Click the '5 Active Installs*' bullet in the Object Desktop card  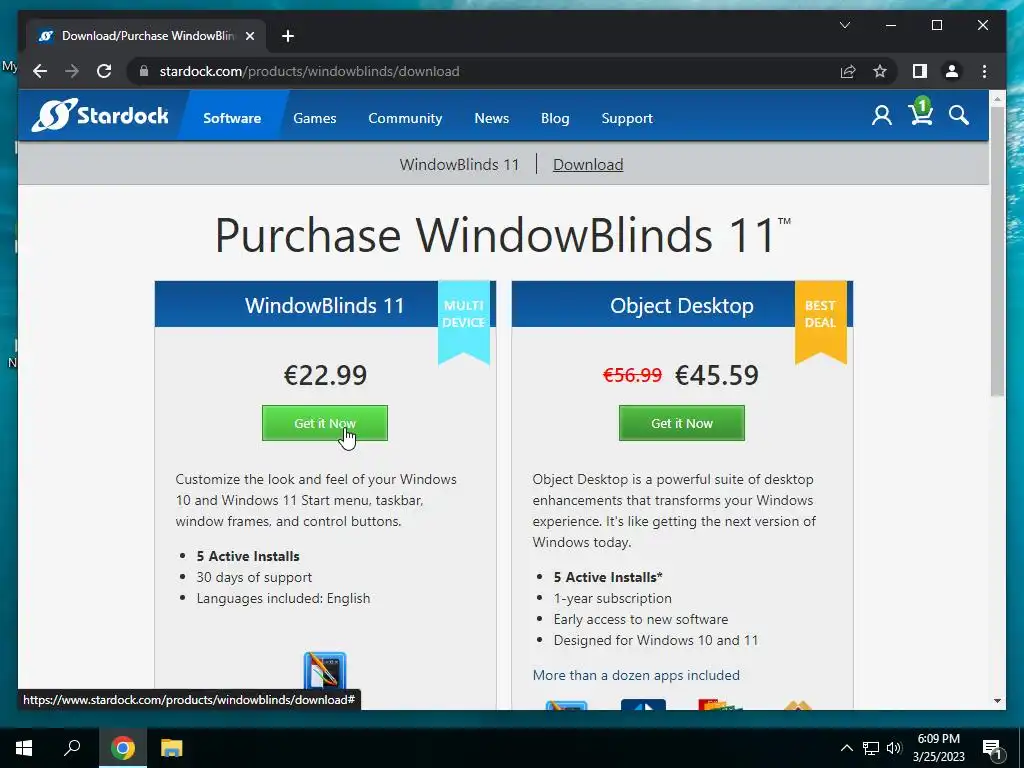coord(608,577)
